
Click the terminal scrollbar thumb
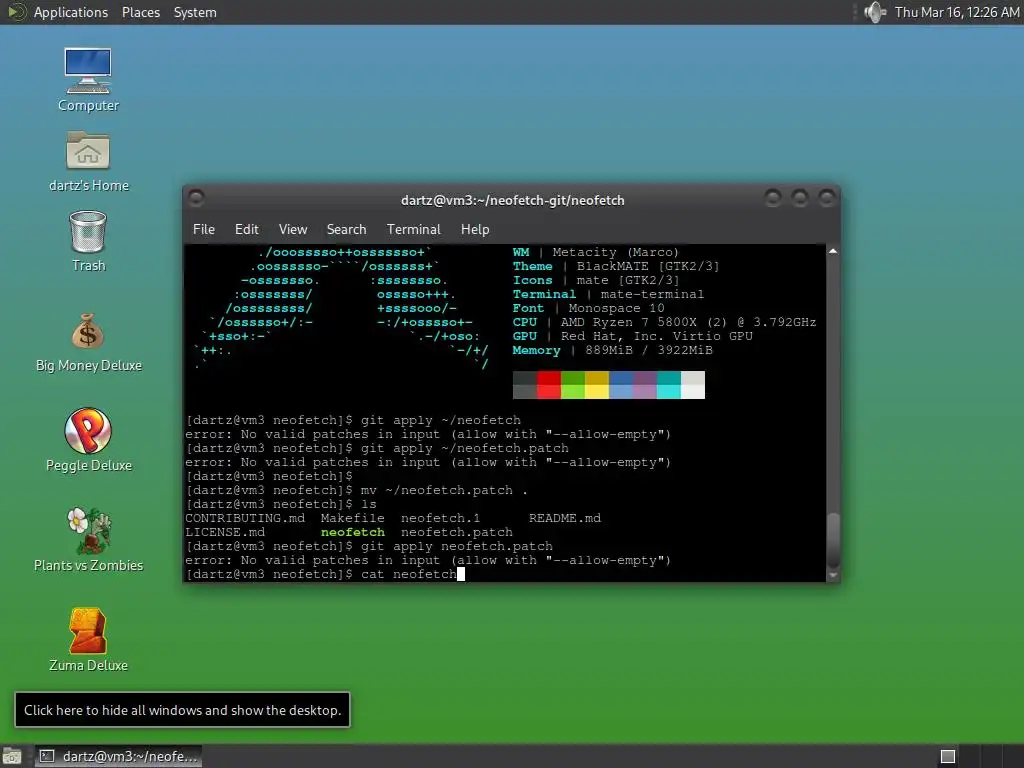[833, 540]
